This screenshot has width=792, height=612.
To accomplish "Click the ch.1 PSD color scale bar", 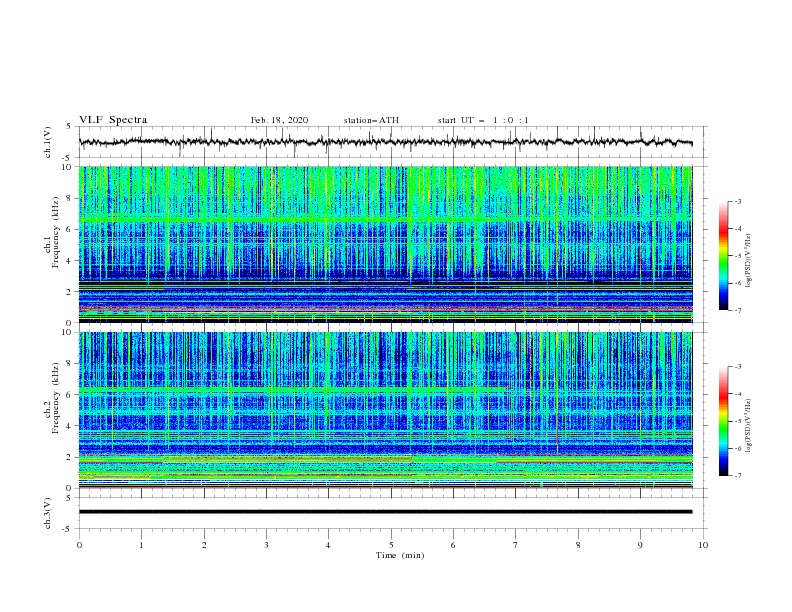I will (x=723, y=256).
